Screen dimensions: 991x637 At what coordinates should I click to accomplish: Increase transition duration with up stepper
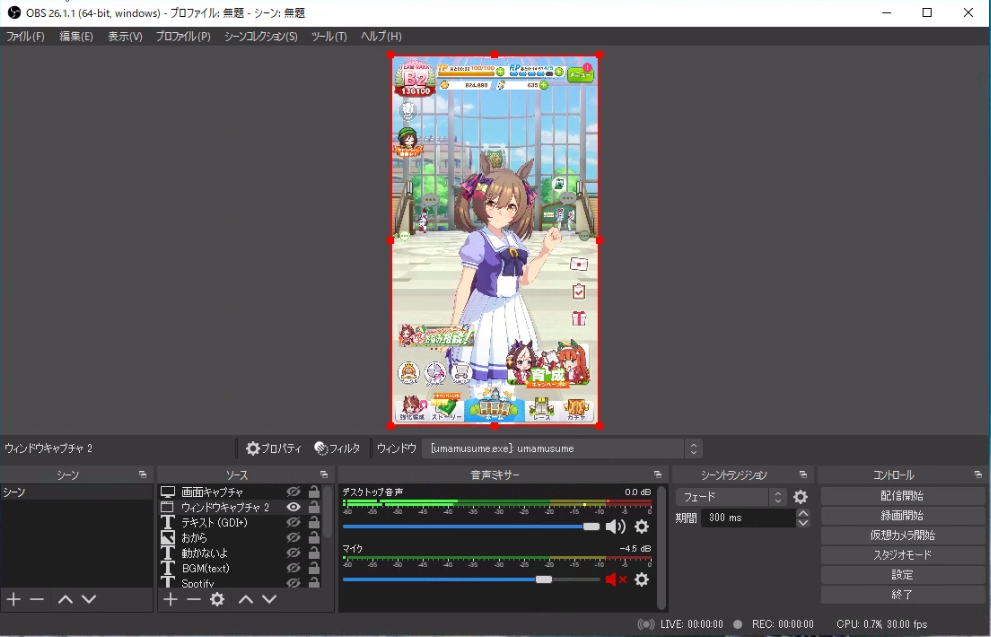click(x=803, y=513)
